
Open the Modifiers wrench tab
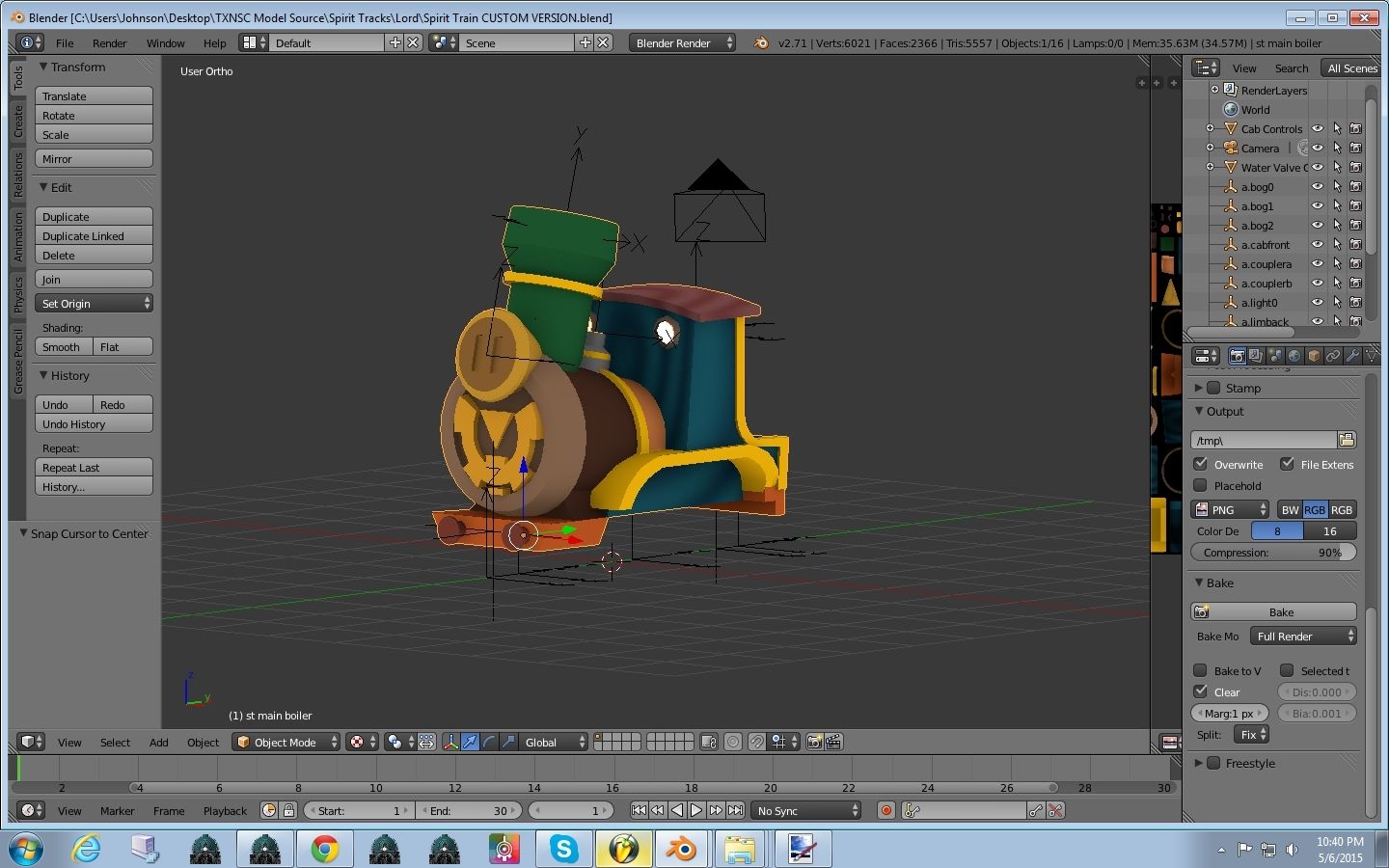(x=1352, y=356)
